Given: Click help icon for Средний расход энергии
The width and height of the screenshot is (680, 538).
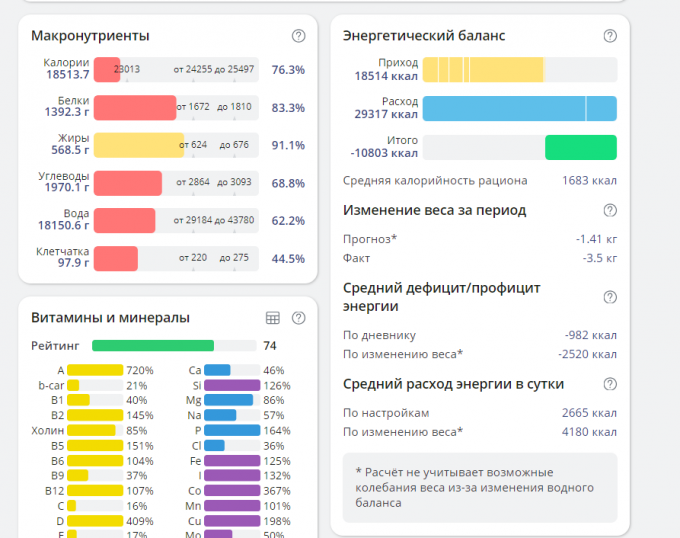Looking at the screenshot, I should [610, 384].
